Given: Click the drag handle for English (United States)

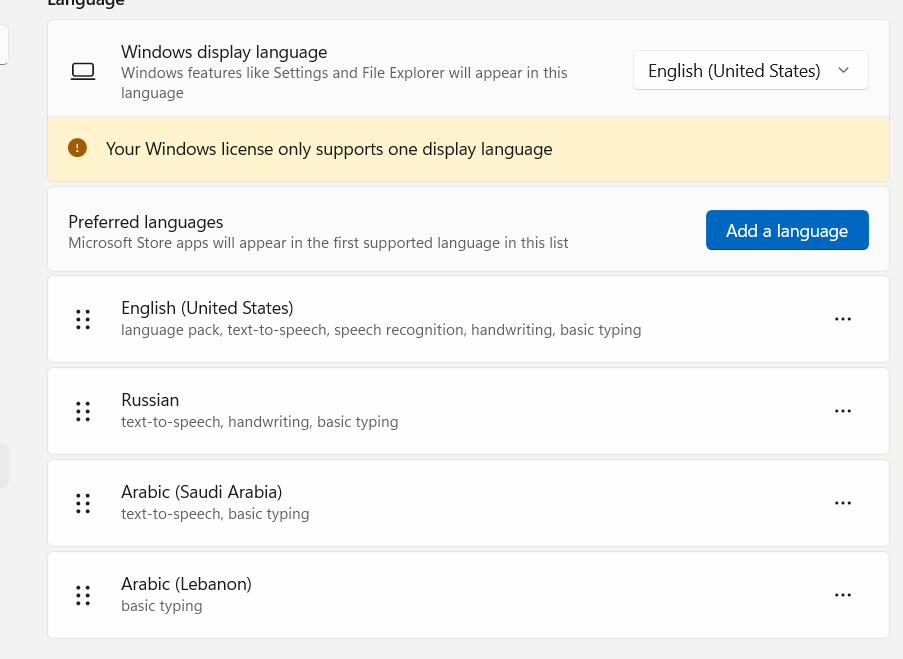Looking at the screenshot, I should pyautogui.click(x=83, y=319).
